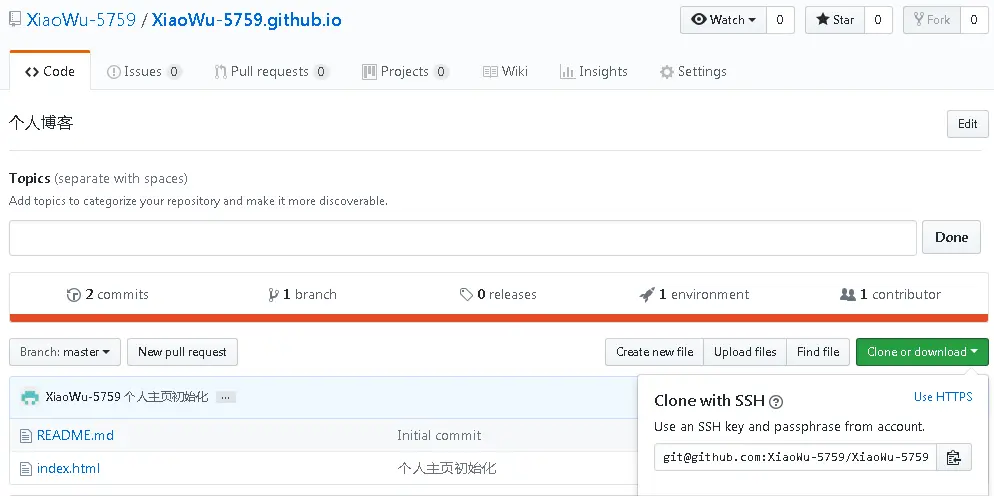Click the commits clock icon
Viewport: 994px width, 496px height.
tap(74, 295)
